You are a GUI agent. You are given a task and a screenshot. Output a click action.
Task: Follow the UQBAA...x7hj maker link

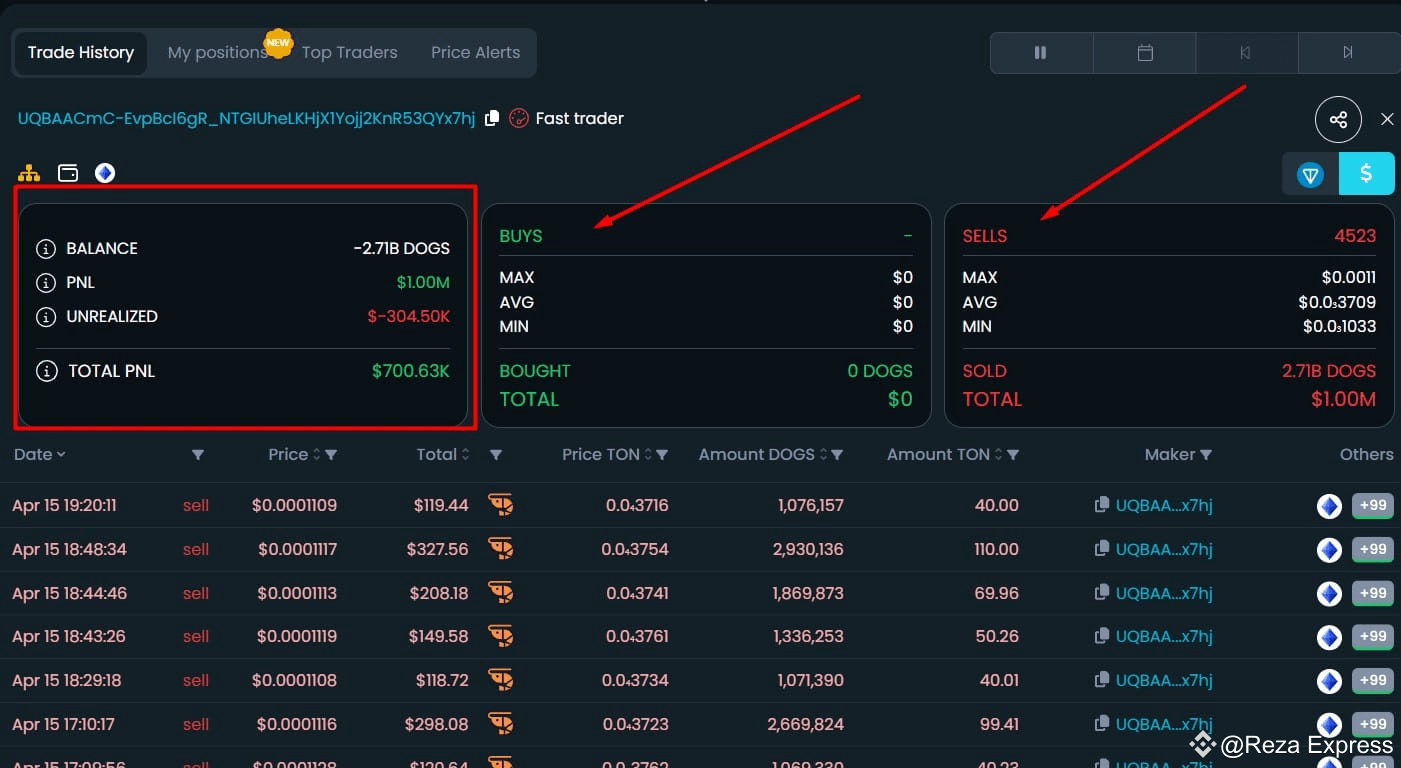[x=1164, y=505]
